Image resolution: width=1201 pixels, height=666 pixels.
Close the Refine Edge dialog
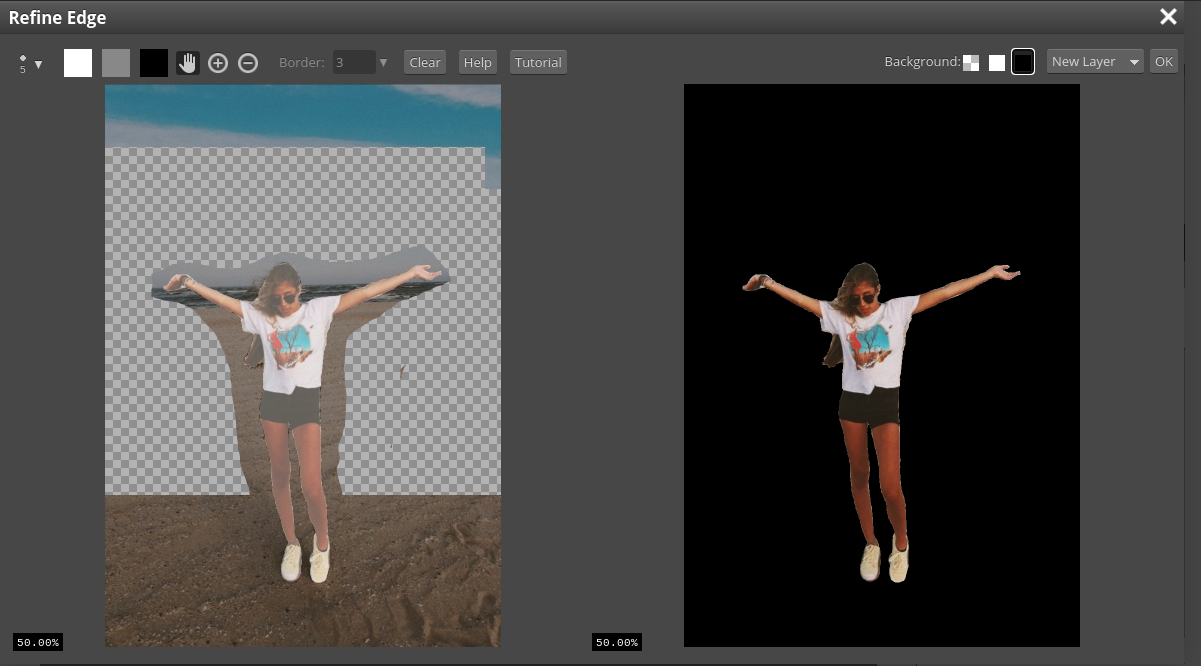[1168, 16]
